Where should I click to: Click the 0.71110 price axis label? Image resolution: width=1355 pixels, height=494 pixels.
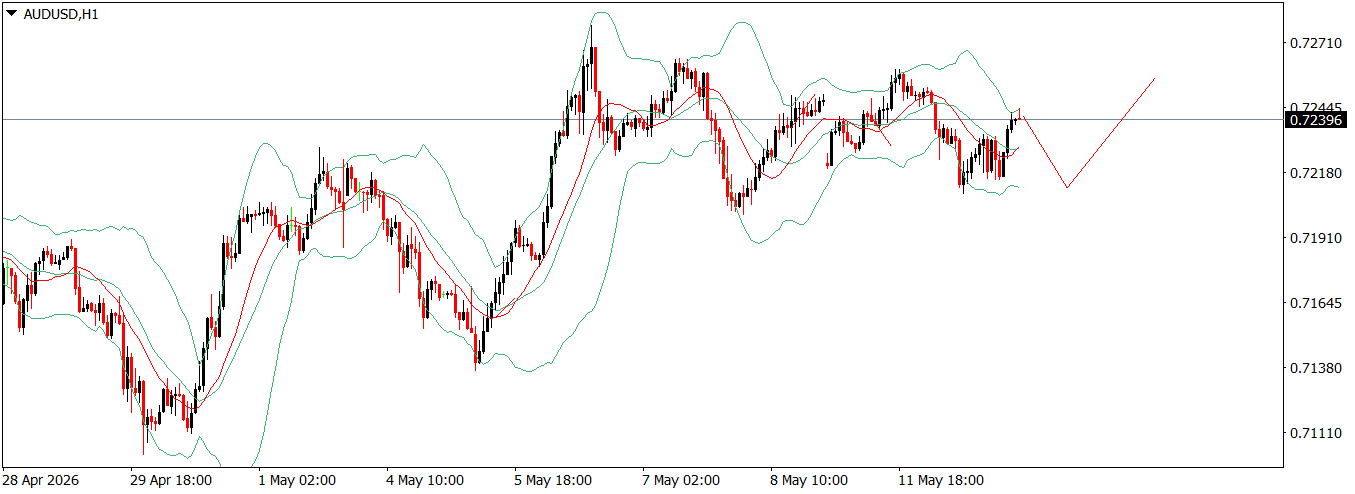[x=1316, y=433]
